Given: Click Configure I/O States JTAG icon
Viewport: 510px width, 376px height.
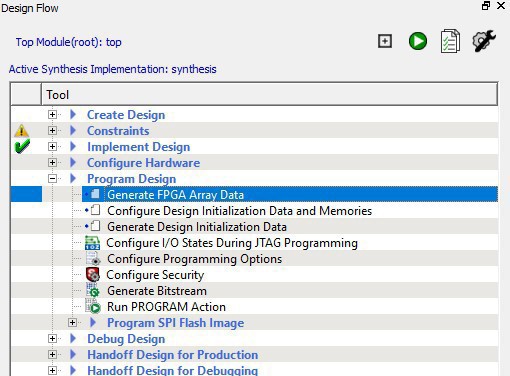Looking at the screenshot, I should coord(92,243).
